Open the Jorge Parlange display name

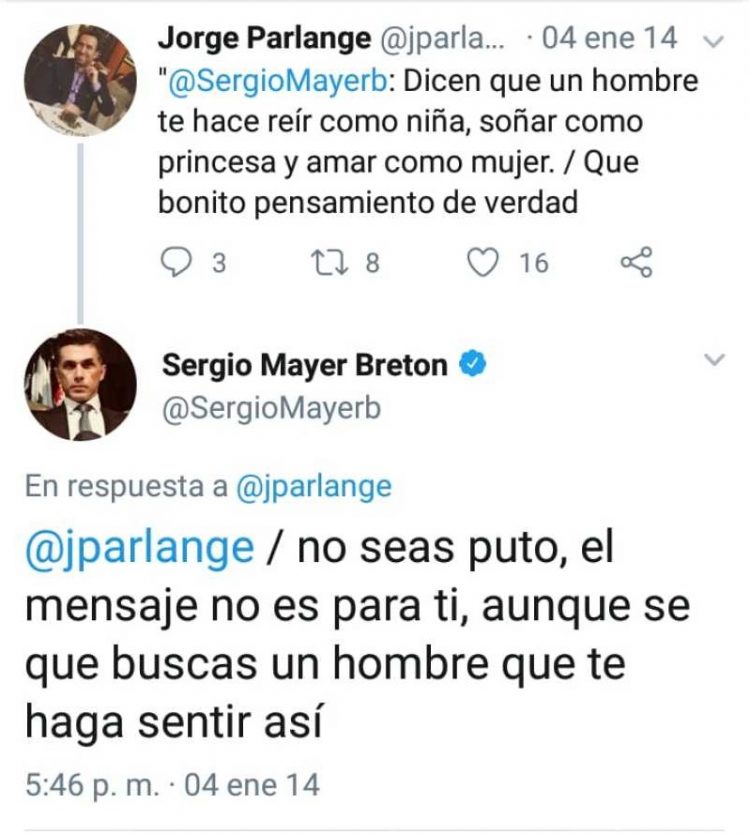(264, 38)
